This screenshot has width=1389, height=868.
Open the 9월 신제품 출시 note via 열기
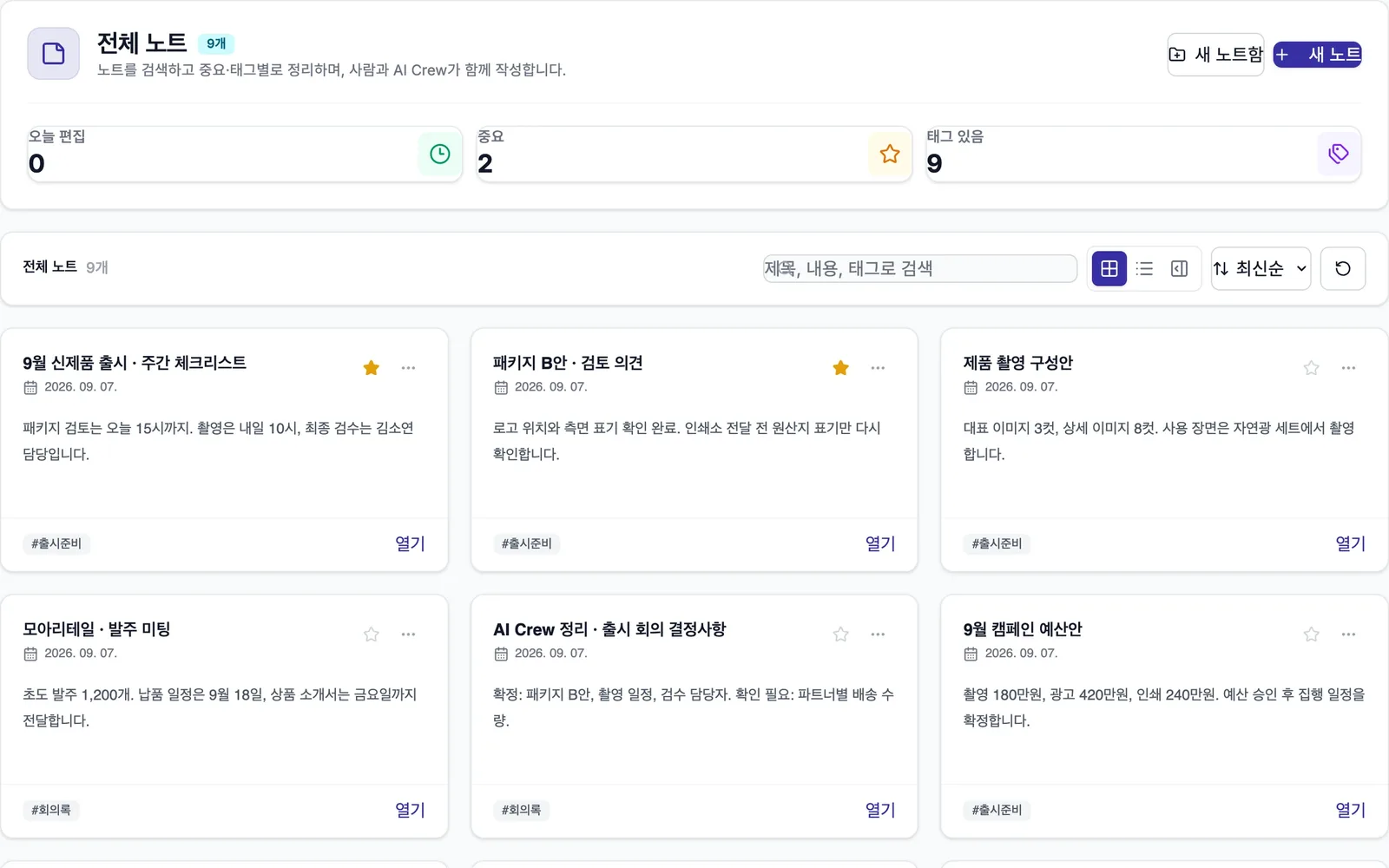click(x=410, y=543)
